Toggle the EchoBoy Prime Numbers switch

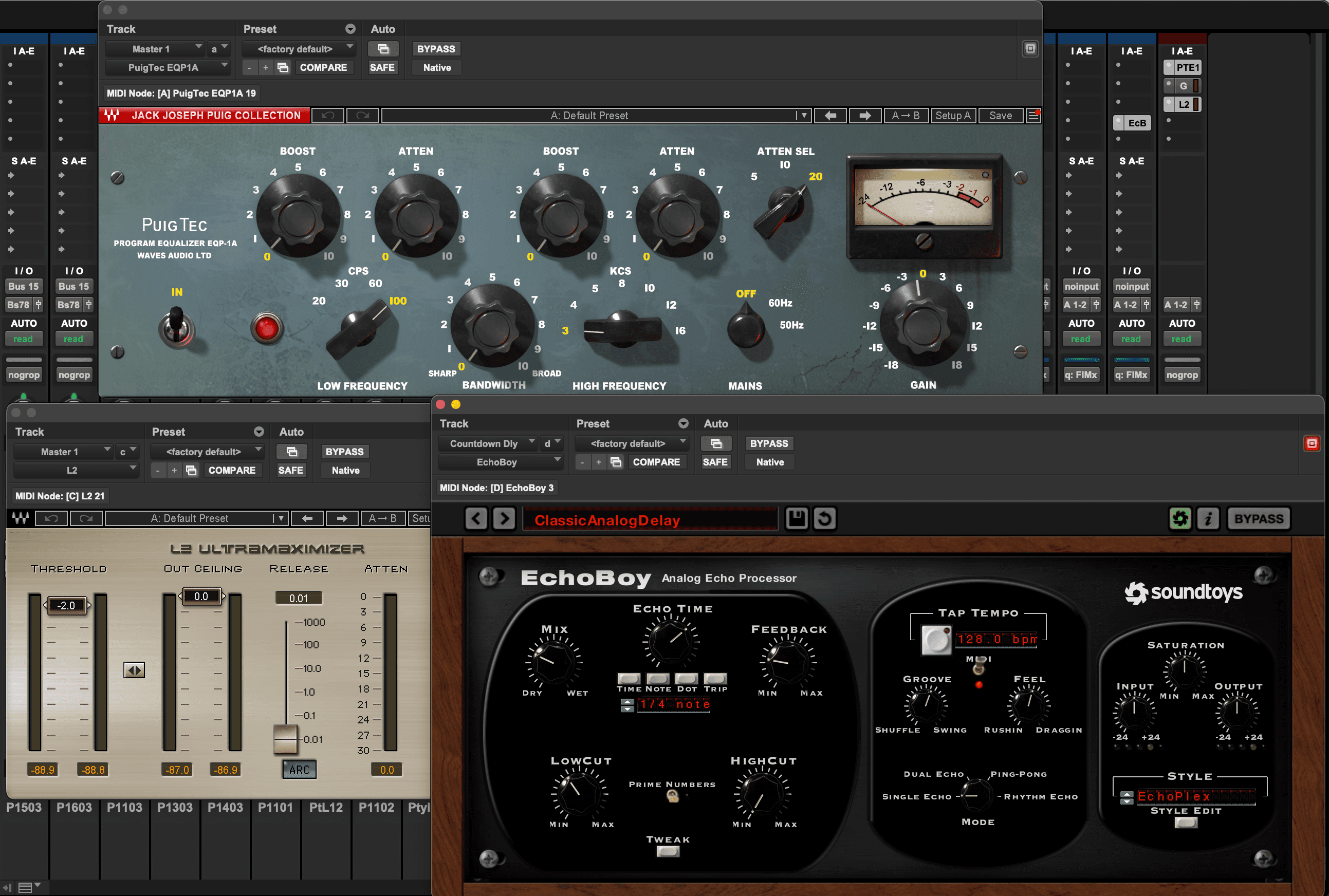click(x=673, y=796)
